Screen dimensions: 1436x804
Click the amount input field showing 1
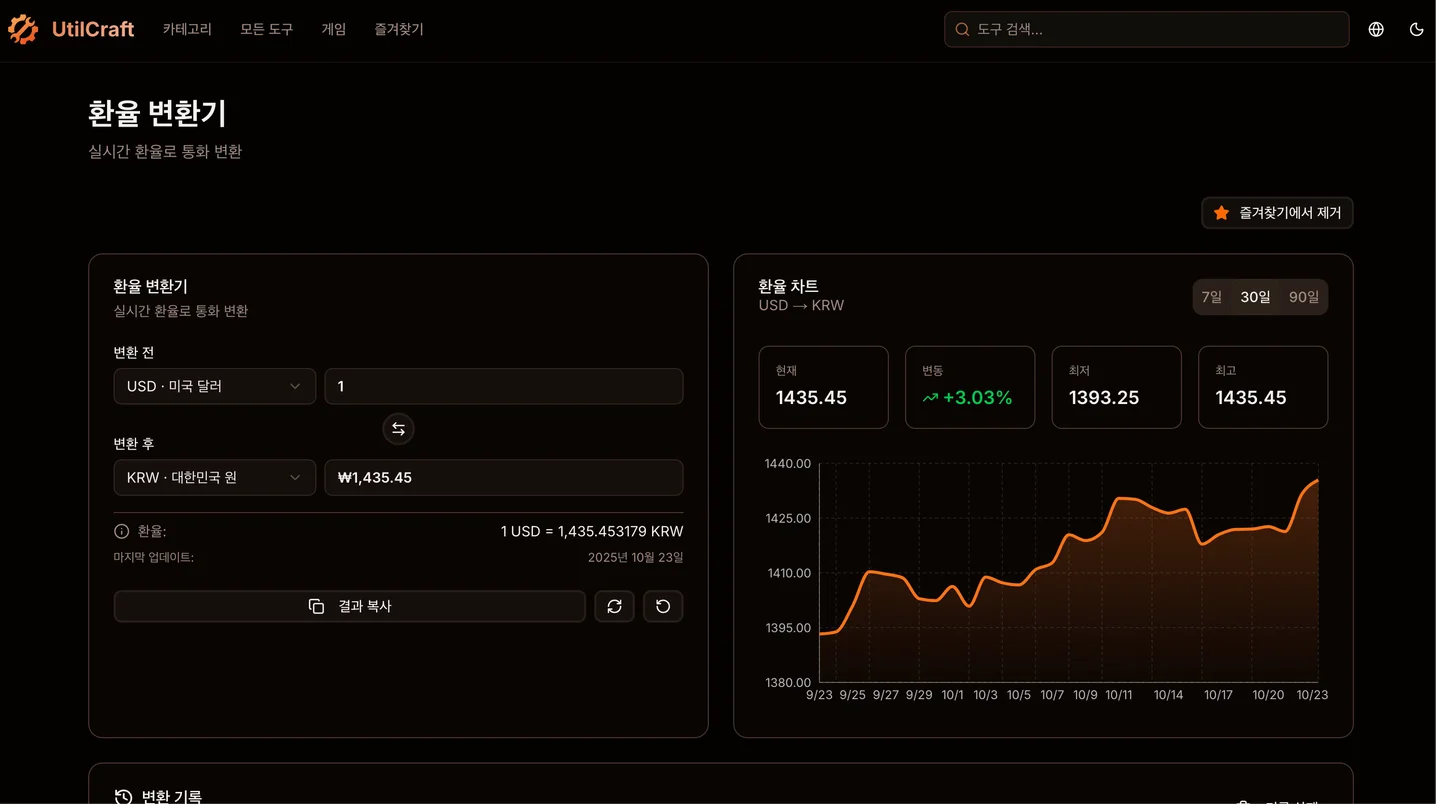click(x=503, y=386)
